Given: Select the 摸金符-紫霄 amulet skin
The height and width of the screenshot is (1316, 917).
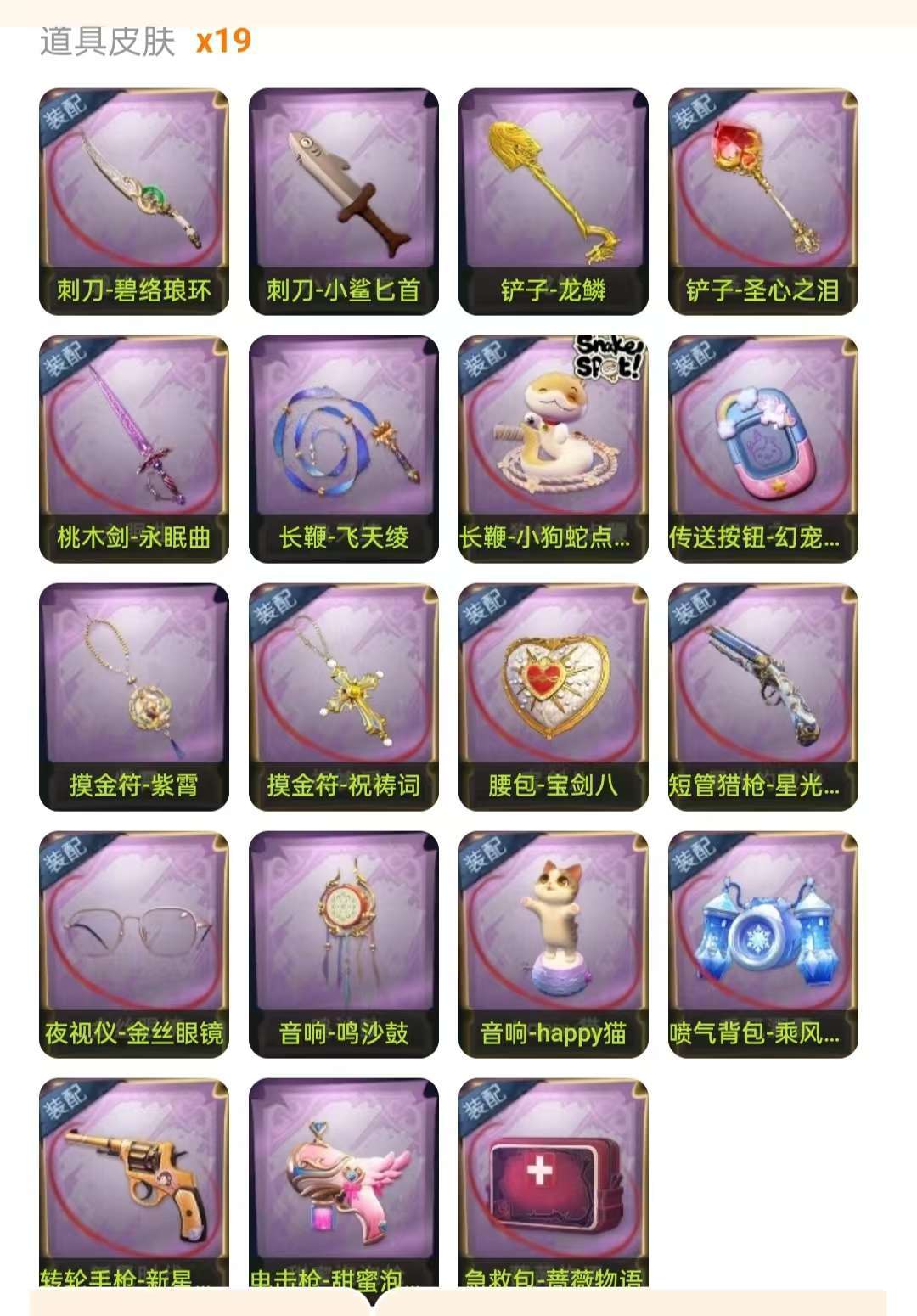Looking at the screenshot, I should coord(134,698).
